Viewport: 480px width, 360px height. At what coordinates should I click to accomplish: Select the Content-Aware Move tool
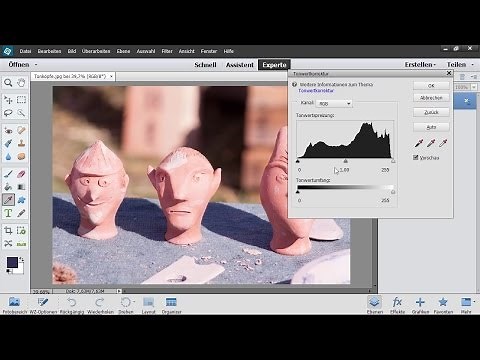tap(8, 244)
